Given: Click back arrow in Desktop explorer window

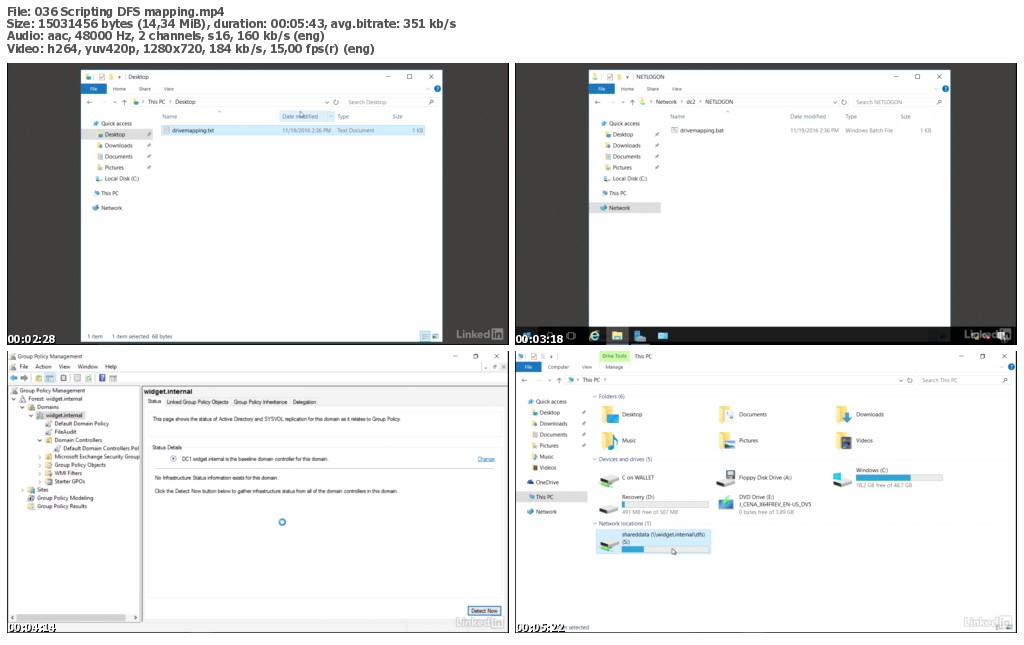Looking at the screenshot, I should pos(90,102).
